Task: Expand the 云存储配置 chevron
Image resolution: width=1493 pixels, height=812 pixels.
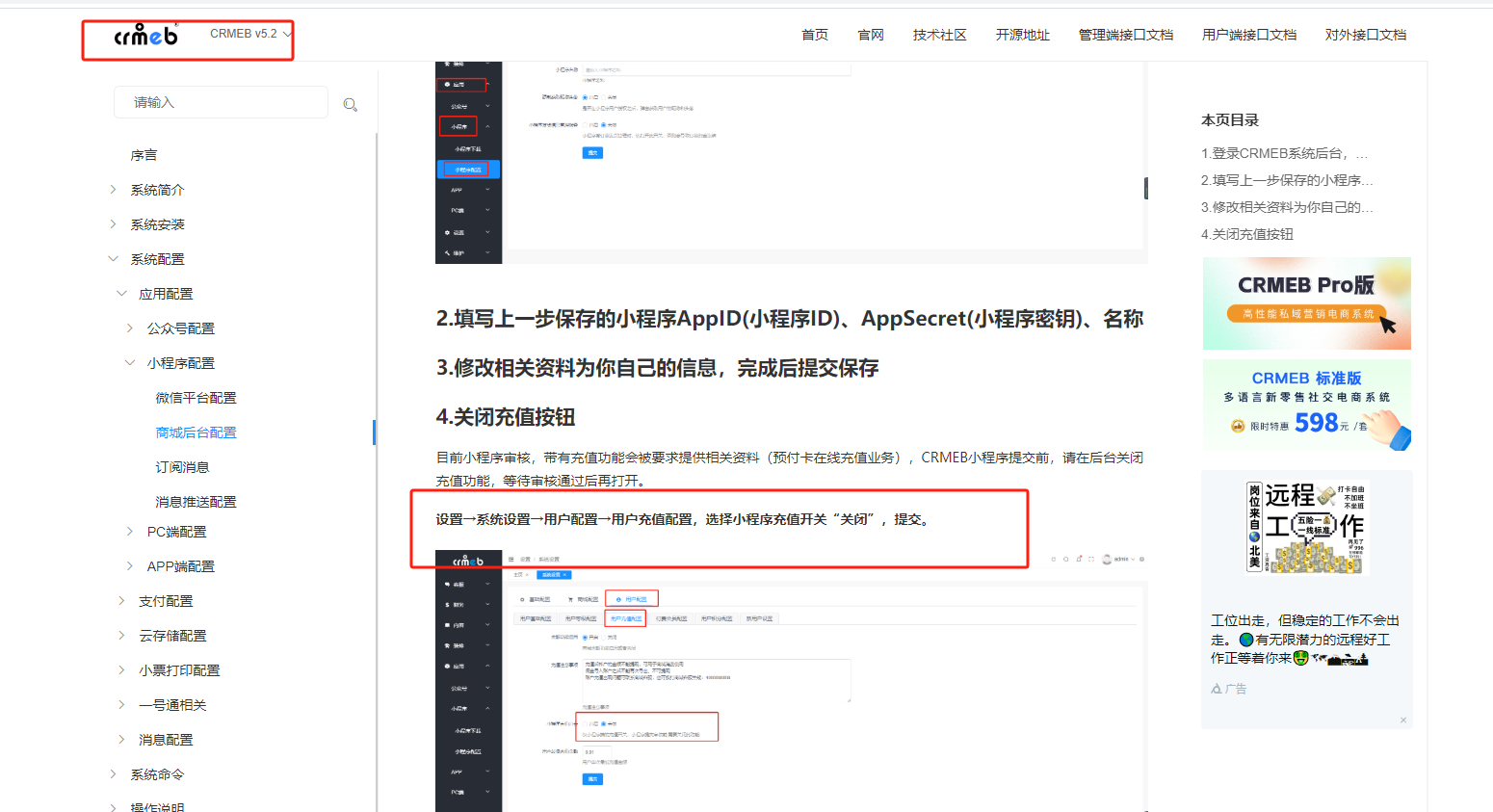Action: point(121,636)
